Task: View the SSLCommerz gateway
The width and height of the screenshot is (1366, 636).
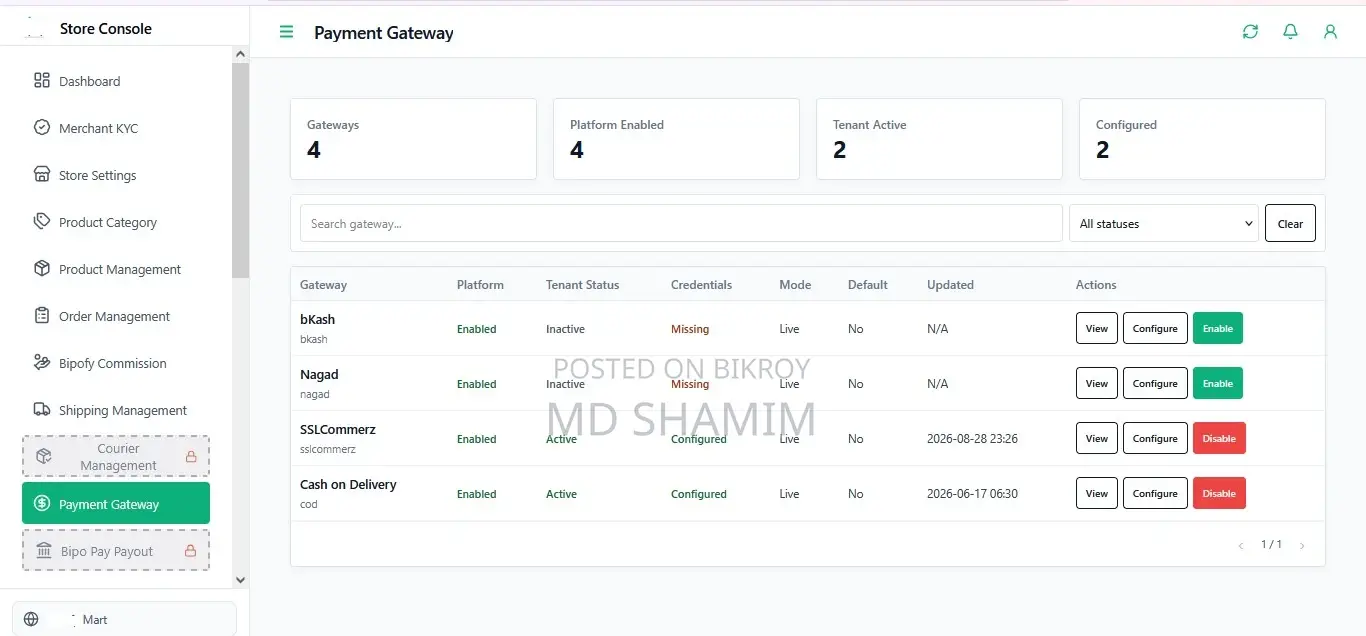Action: [x=1097, y=438]
